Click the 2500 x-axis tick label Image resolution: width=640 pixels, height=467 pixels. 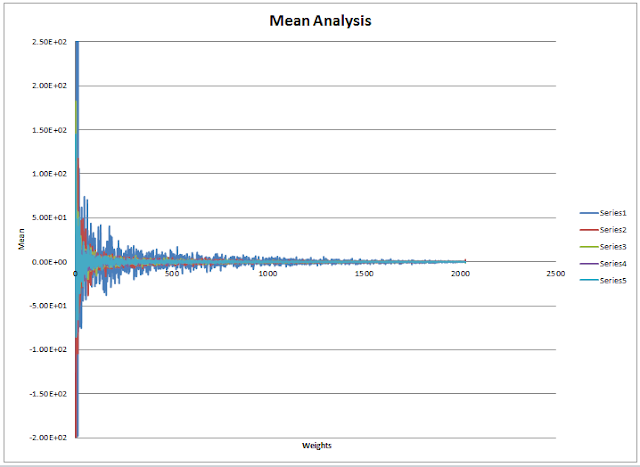click(556, 274)
